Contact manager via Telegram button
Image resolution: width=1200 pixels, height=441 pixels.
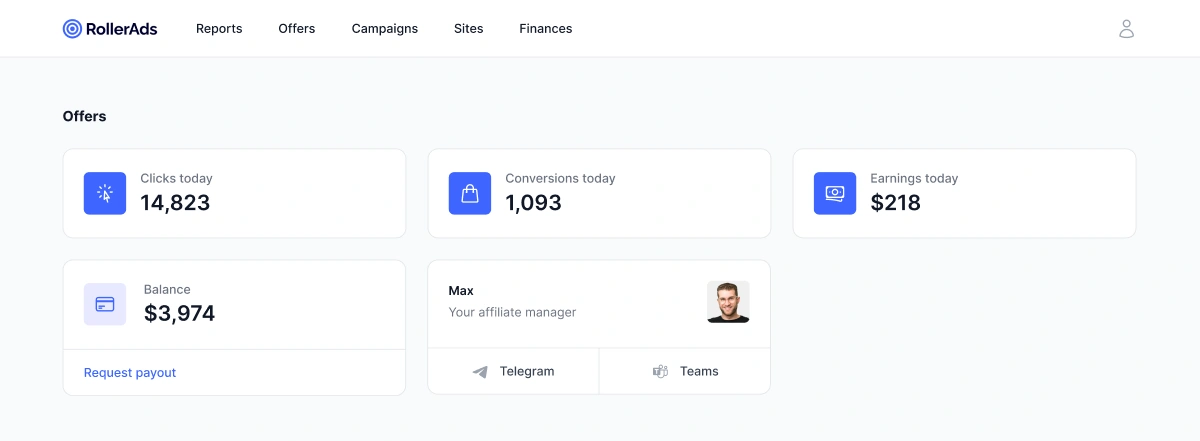coord(513,371)
